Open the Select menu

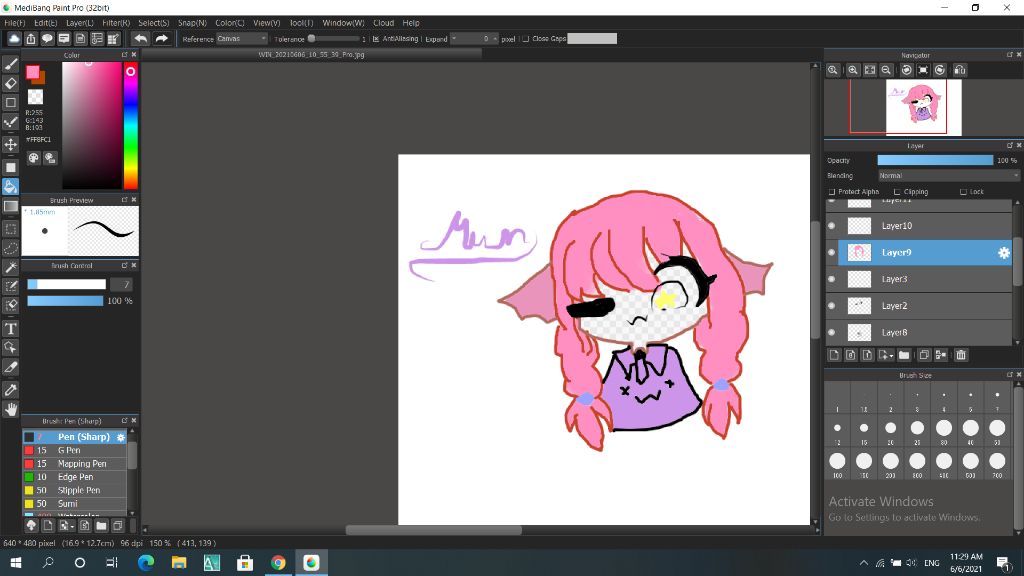(x=153, y=23)
